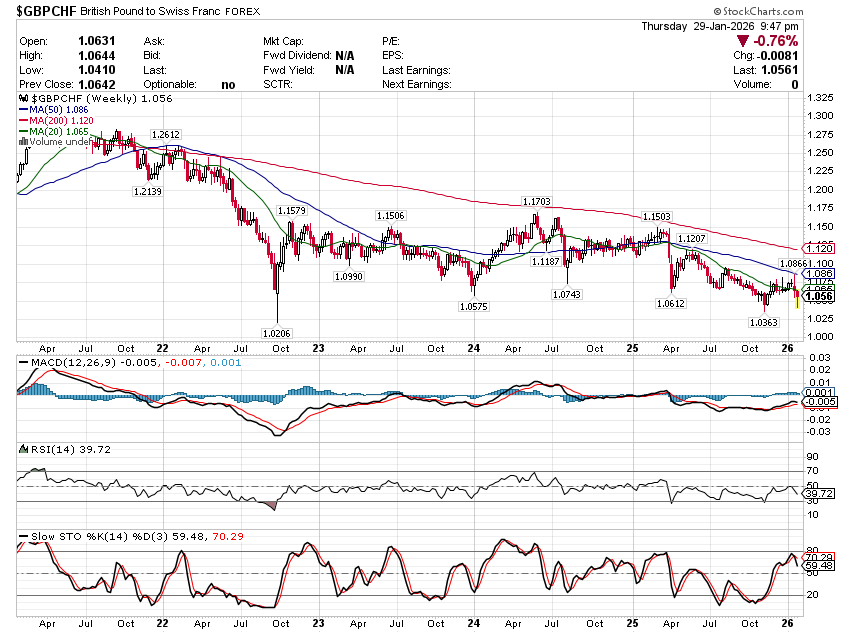Click the 1.1703 high price annotation
Screen dimensions: 850x633
point(536,202)
